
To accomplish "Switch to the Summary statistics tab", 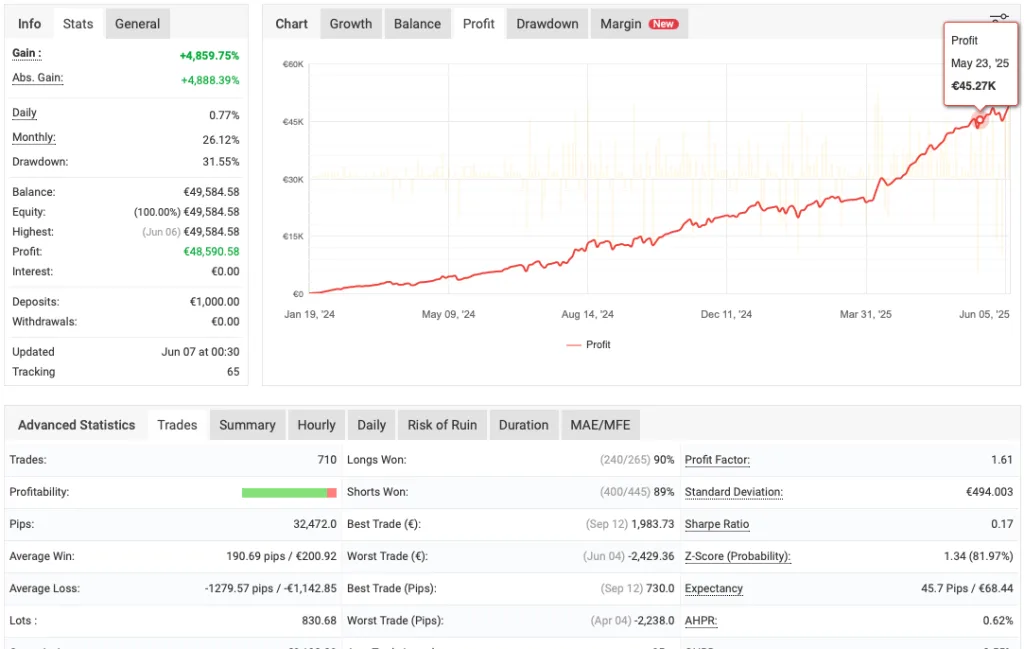I will (x=247, y=424).
